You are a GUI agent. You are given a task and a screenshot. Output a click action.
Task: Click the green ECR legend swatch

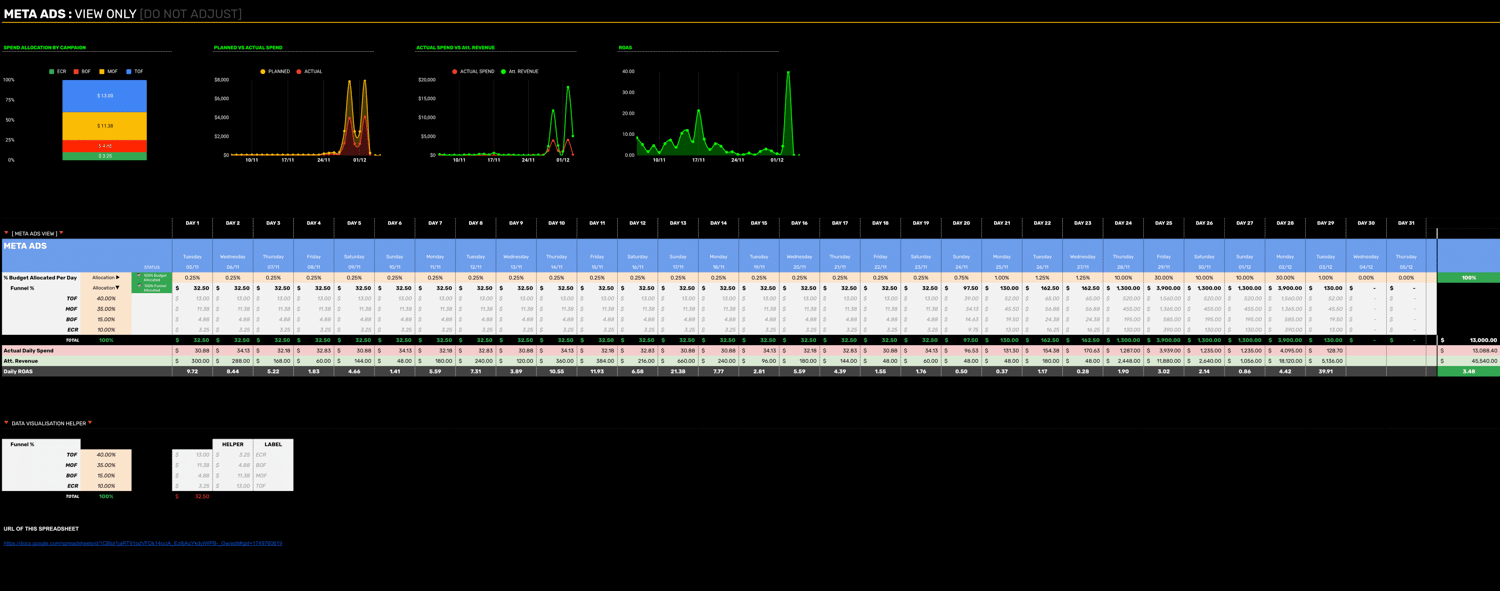52,72
